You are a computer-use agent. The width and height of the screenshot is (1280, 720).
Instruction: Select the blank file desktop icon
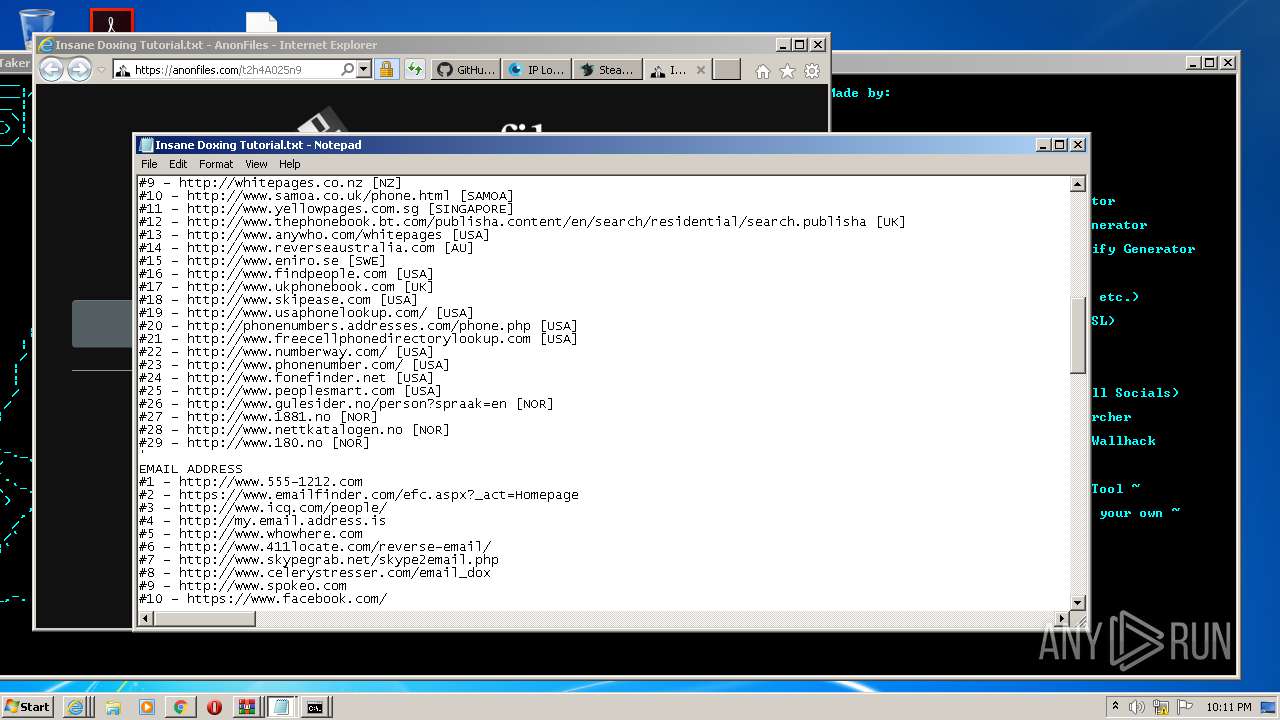[x=262, y=23]
